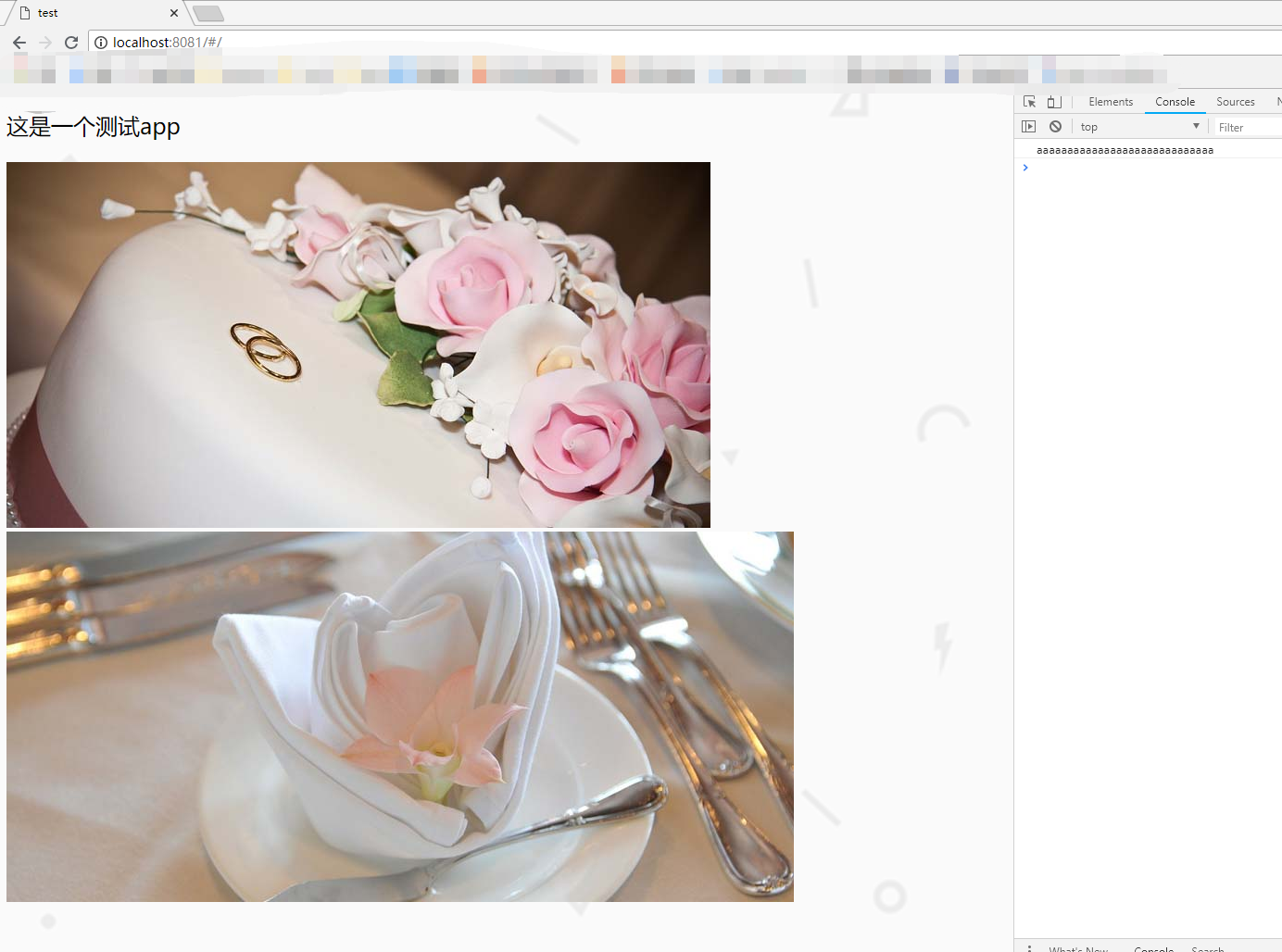Click the console prompt input line
1282x952 pixels.
click(x=1149, y=168)
